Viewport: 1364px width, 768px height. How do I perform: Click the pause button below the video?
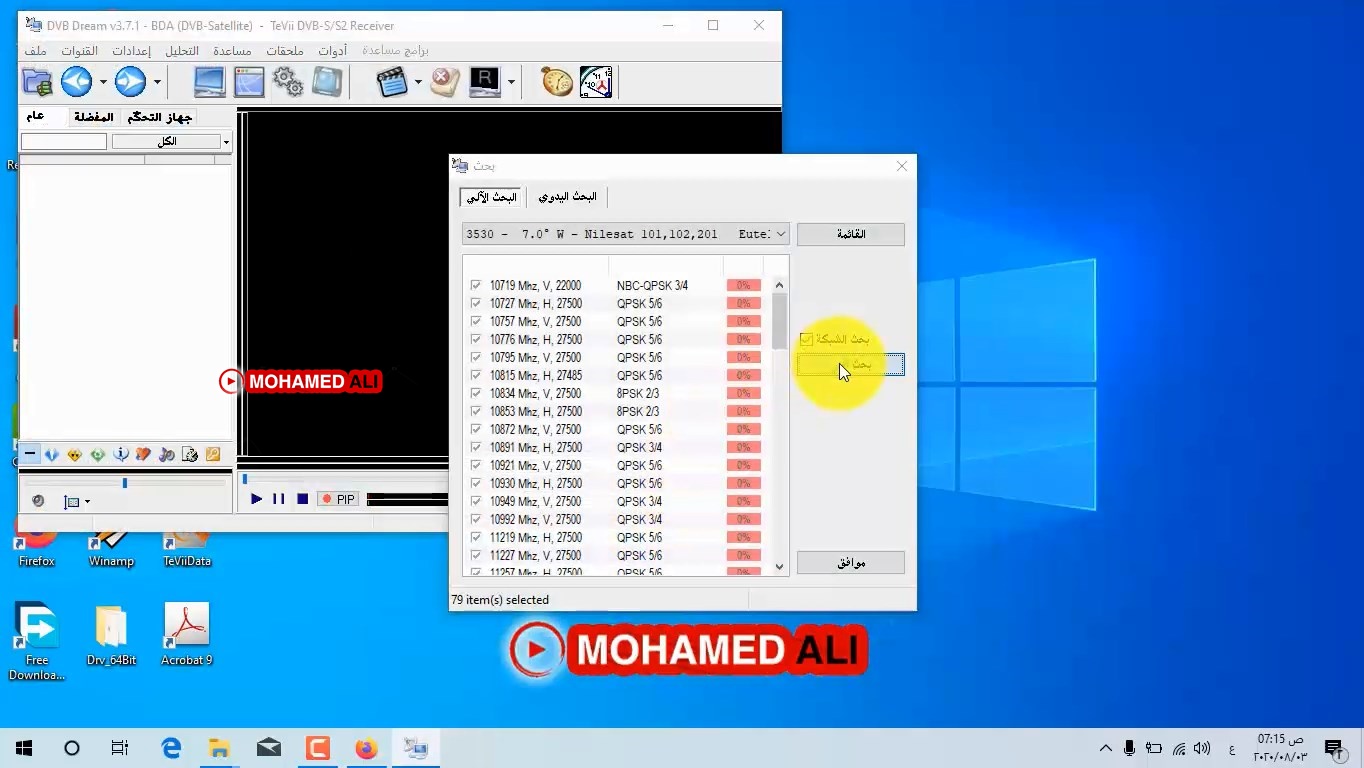click(x=279, y=499)
